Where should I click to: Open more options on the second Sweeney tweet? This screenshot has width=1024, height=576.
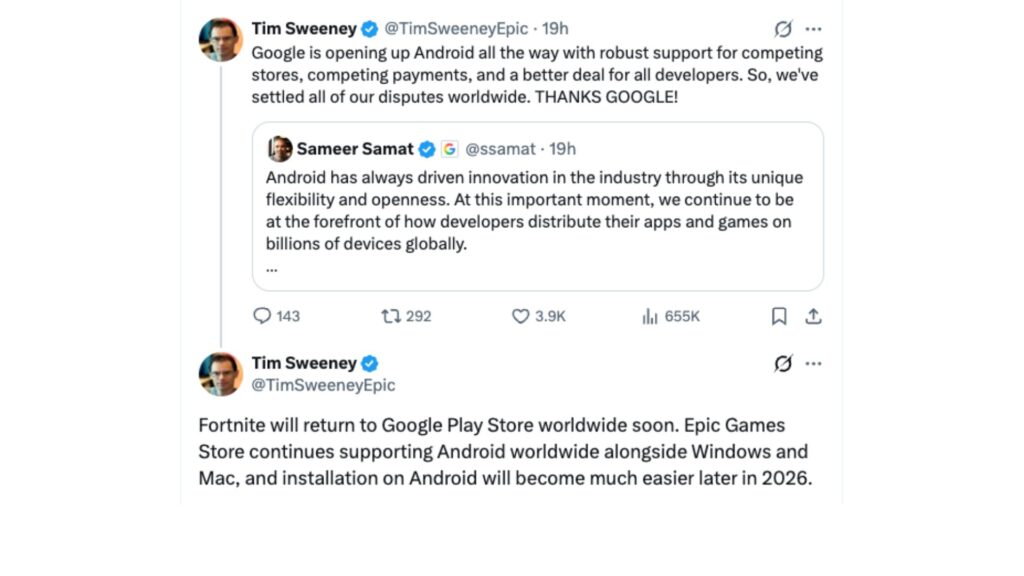(814, 363)
